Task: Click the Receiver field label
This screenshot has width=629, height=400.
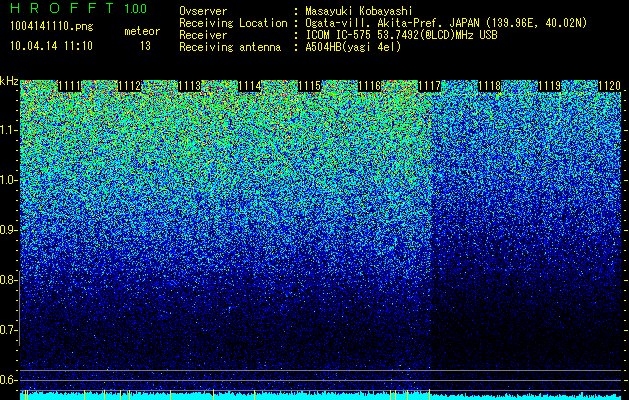Action: pos(203,35)
